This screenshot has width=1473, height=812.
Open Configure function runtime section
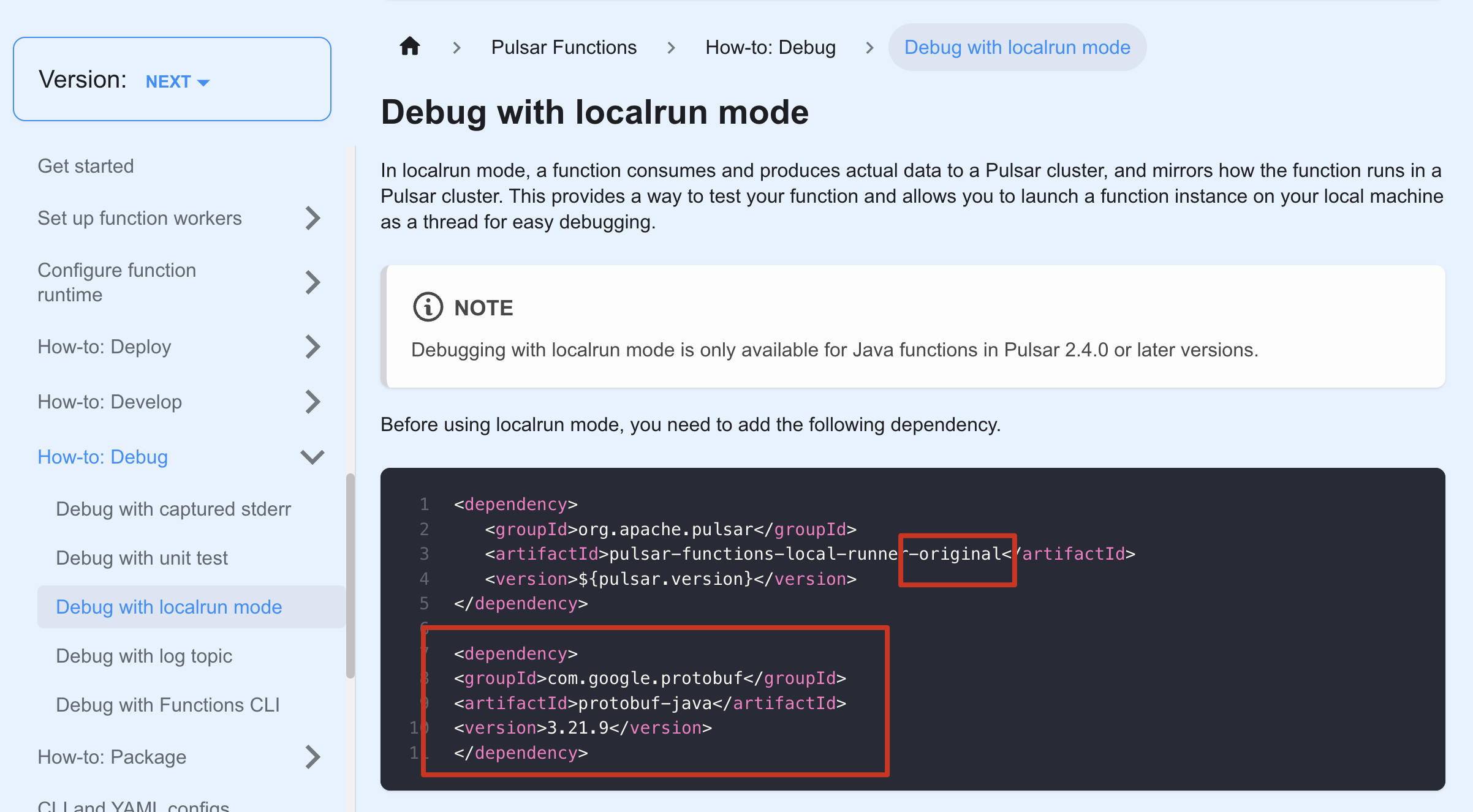point(117,282)
